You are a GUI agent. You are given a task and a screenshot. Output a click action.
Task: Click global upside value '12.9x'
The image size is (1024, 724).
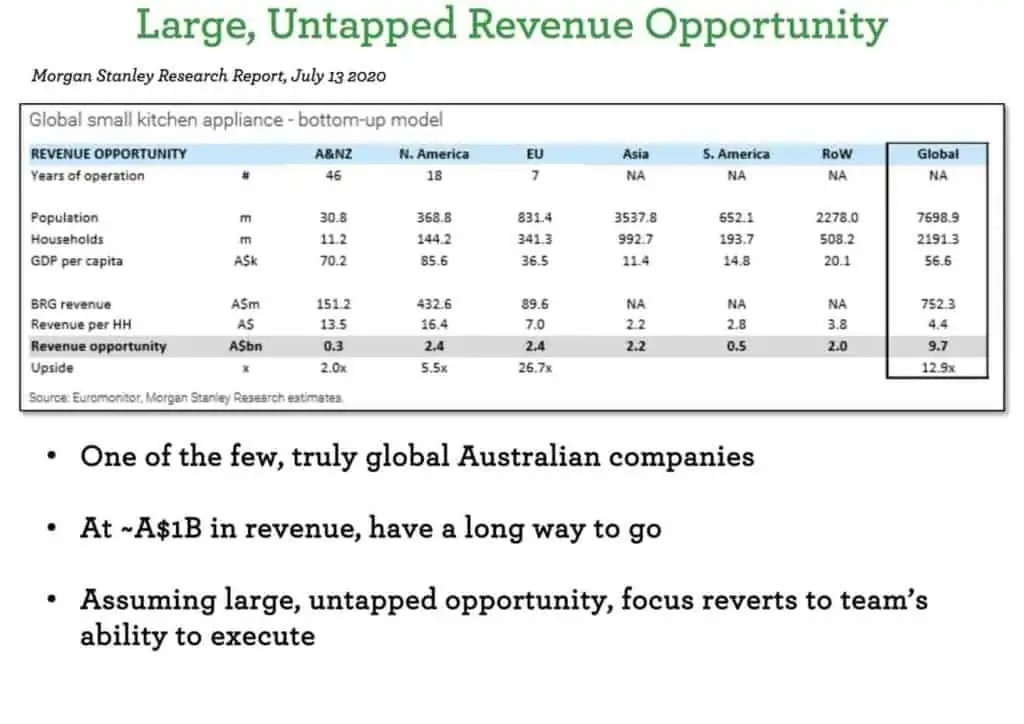pos(938,368)
